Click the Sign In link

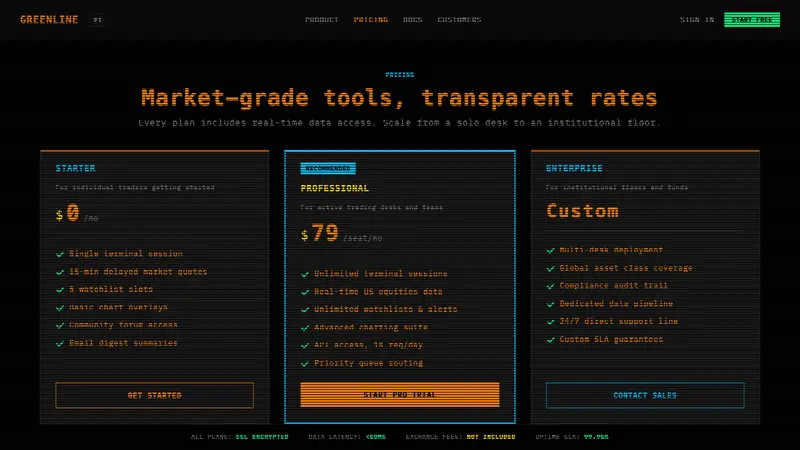697,20
